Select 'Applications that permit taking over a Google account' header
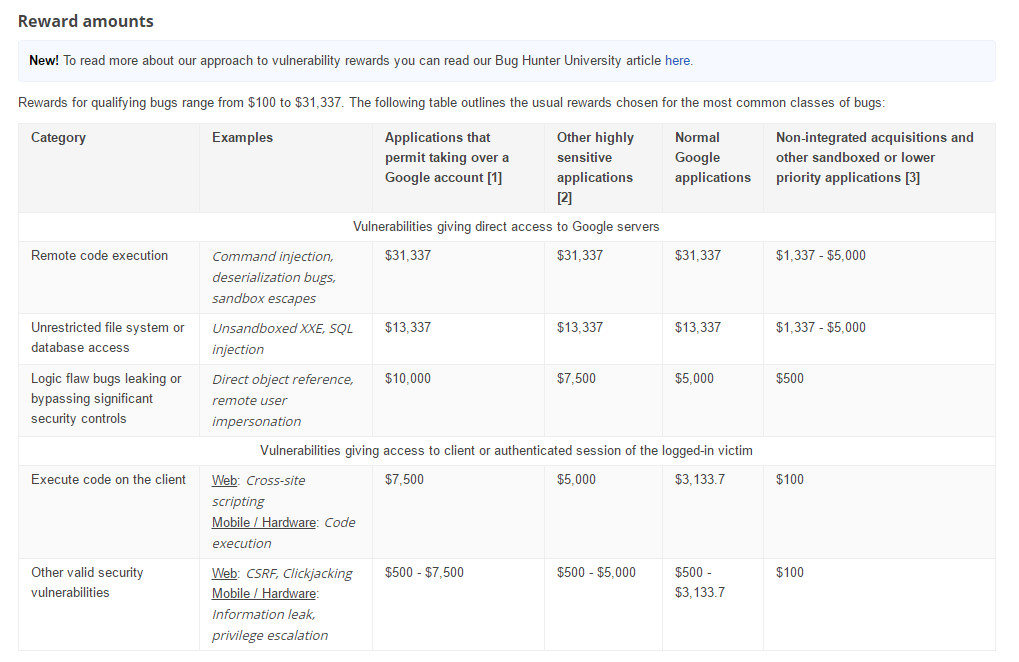The image size is (1019, 662). coord(447,158)
